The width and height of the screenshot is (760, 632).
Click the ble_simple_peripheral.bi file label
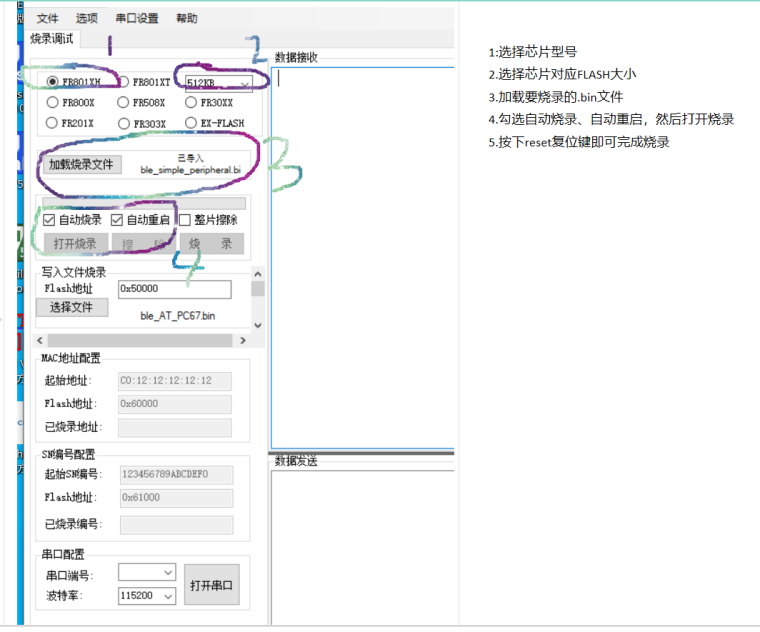(190, 170)
